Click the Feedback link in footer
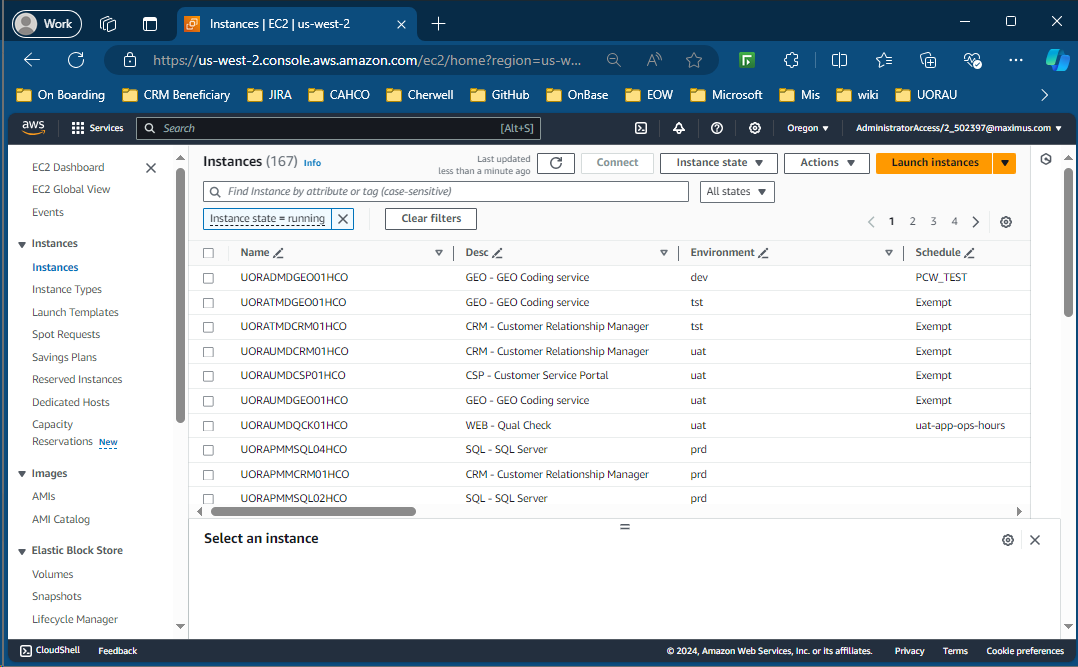Screen dimensions: 1078x667 click(118, 650)
